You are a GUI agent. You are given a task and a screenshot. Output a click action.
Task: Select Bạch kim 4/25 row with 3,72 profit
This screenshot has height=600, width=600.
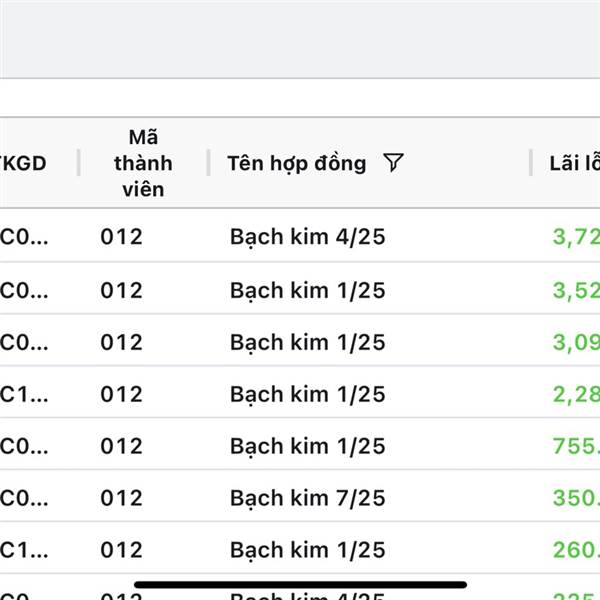point(307,237)
